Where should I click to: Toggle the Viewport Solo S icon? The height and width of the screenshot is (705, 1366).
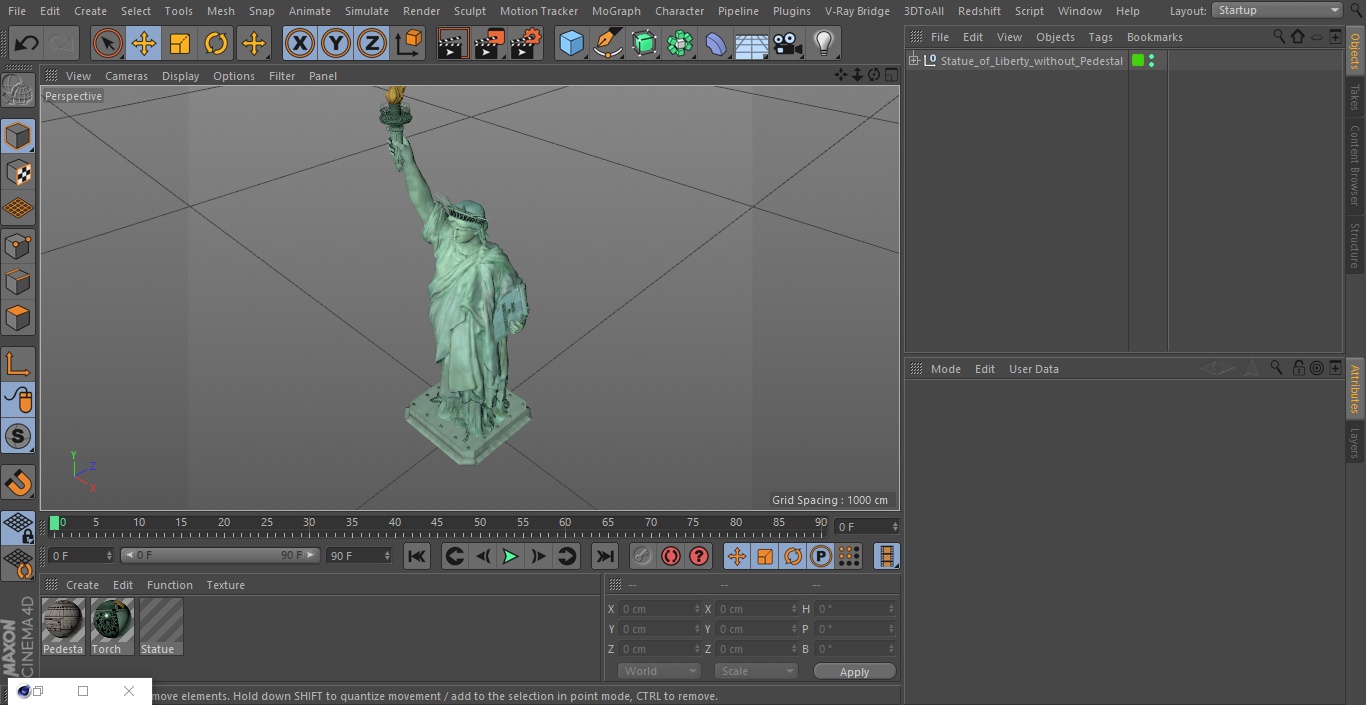(x=18, y=436)
